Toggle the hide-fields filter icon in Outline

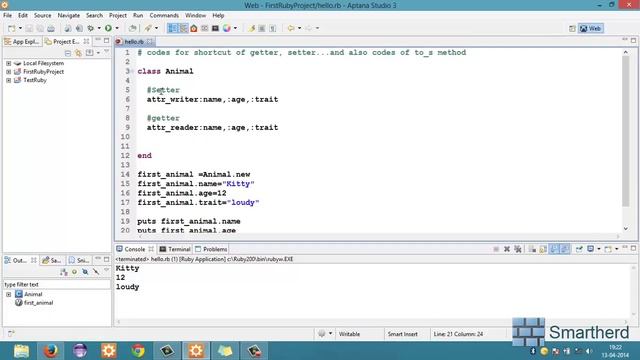(85, 272)
